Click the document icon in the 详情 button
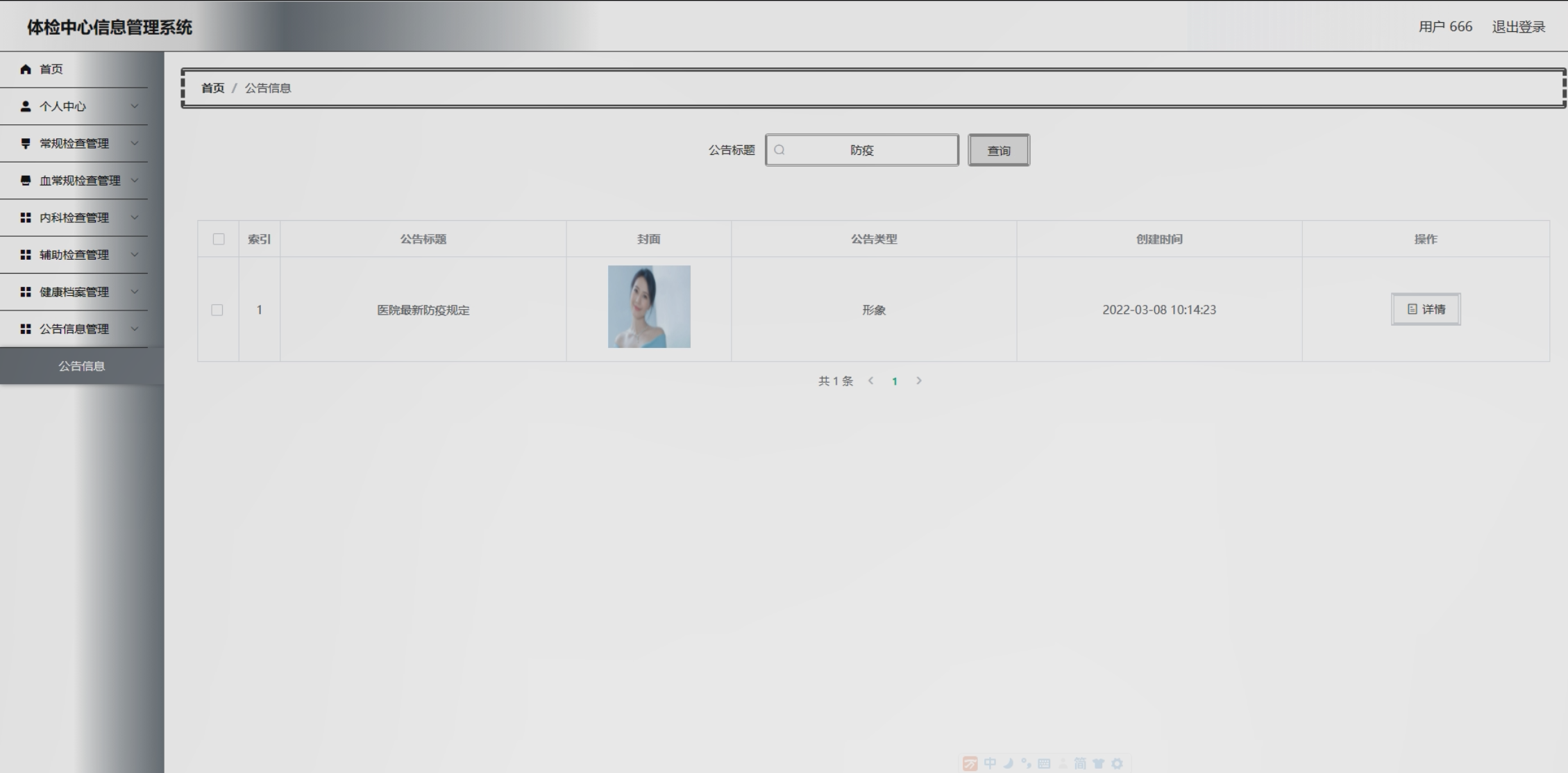Viewport: 1568px width, 773px height. point(1412,309)
